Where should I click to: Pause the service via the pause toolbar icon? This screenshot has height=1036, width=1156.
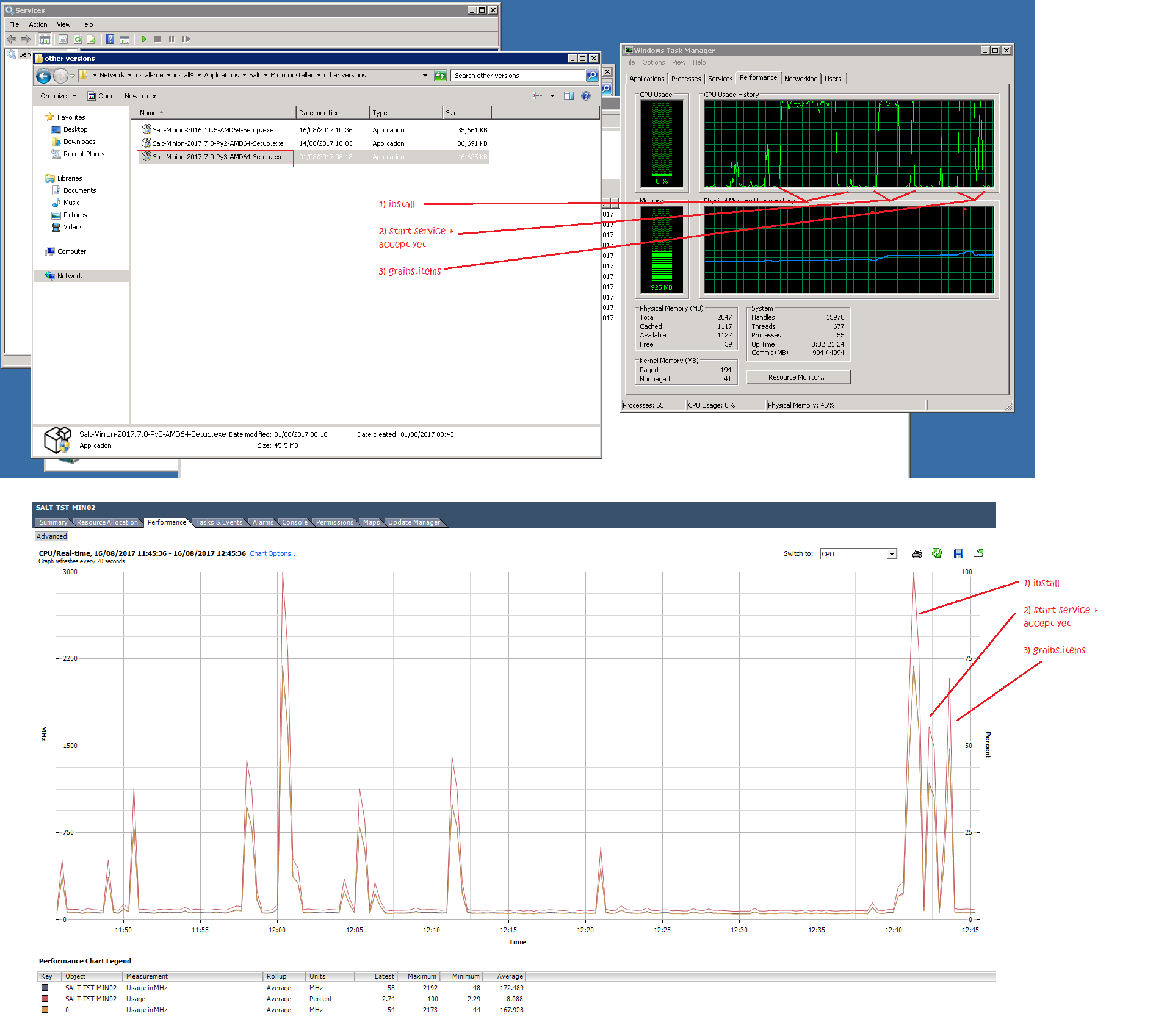[172, 39]
